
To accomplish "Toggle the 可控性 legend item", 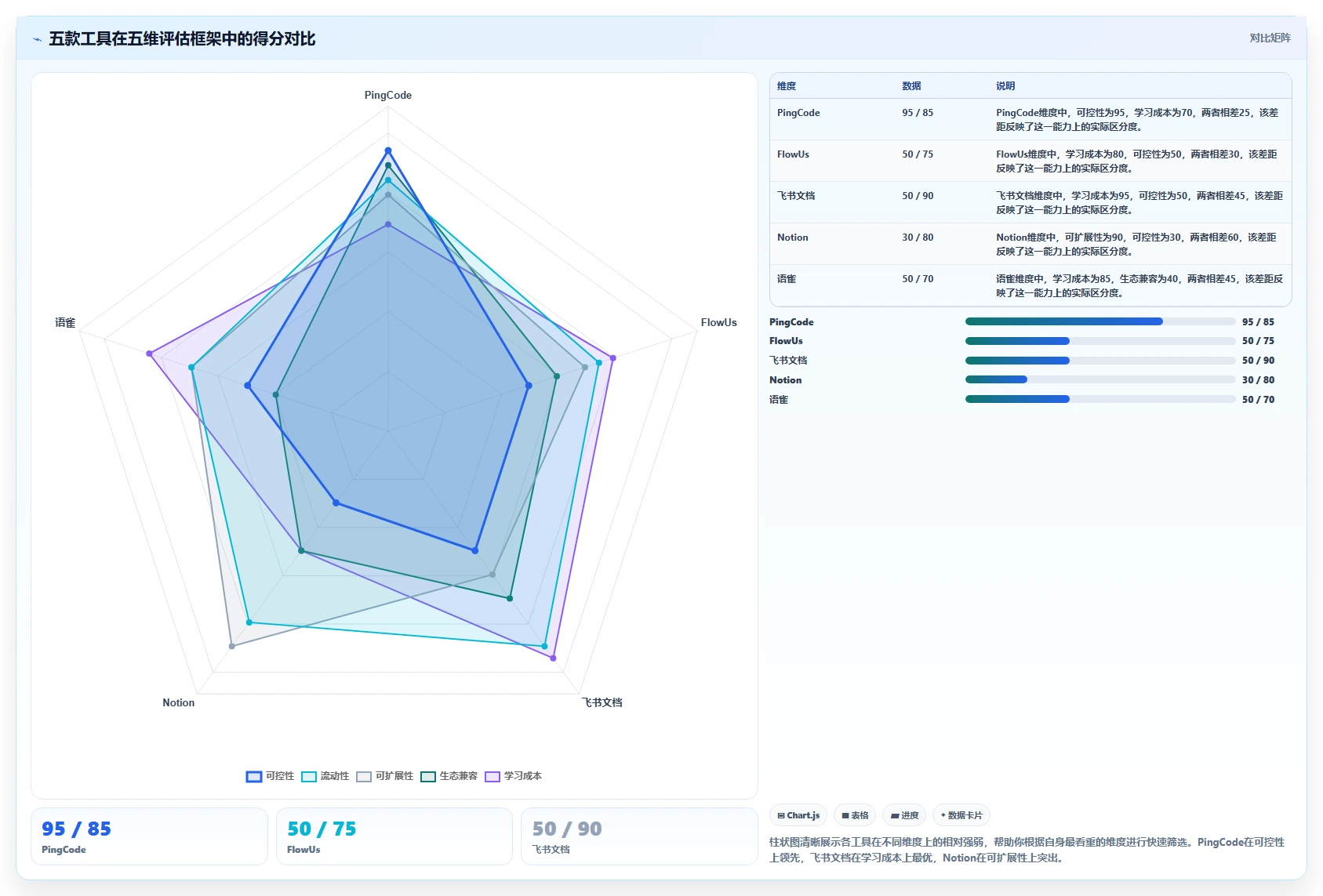I will 270,776.
